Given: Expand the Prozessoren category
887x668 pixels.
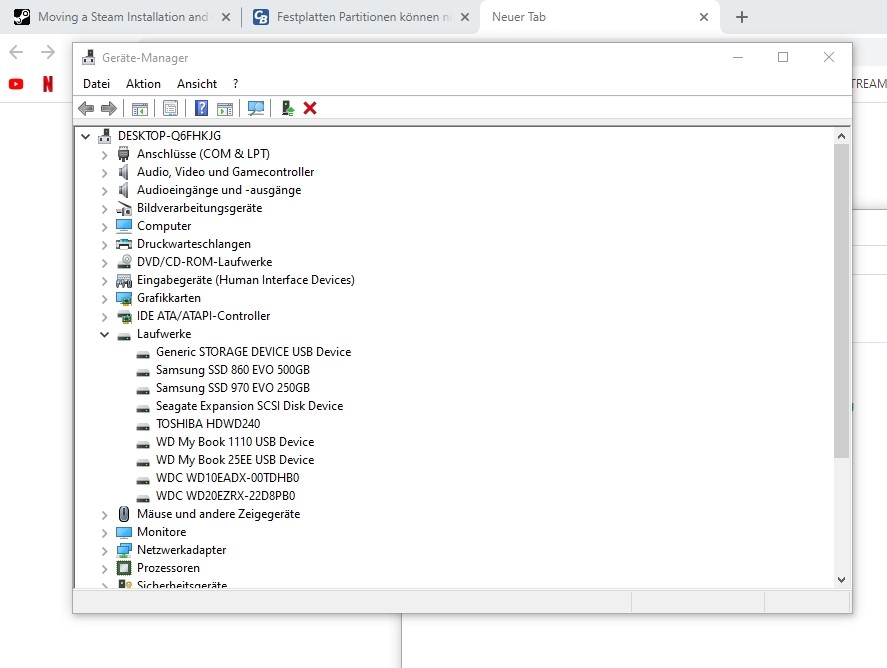Looking at the screenshot, I should point(104,568).
